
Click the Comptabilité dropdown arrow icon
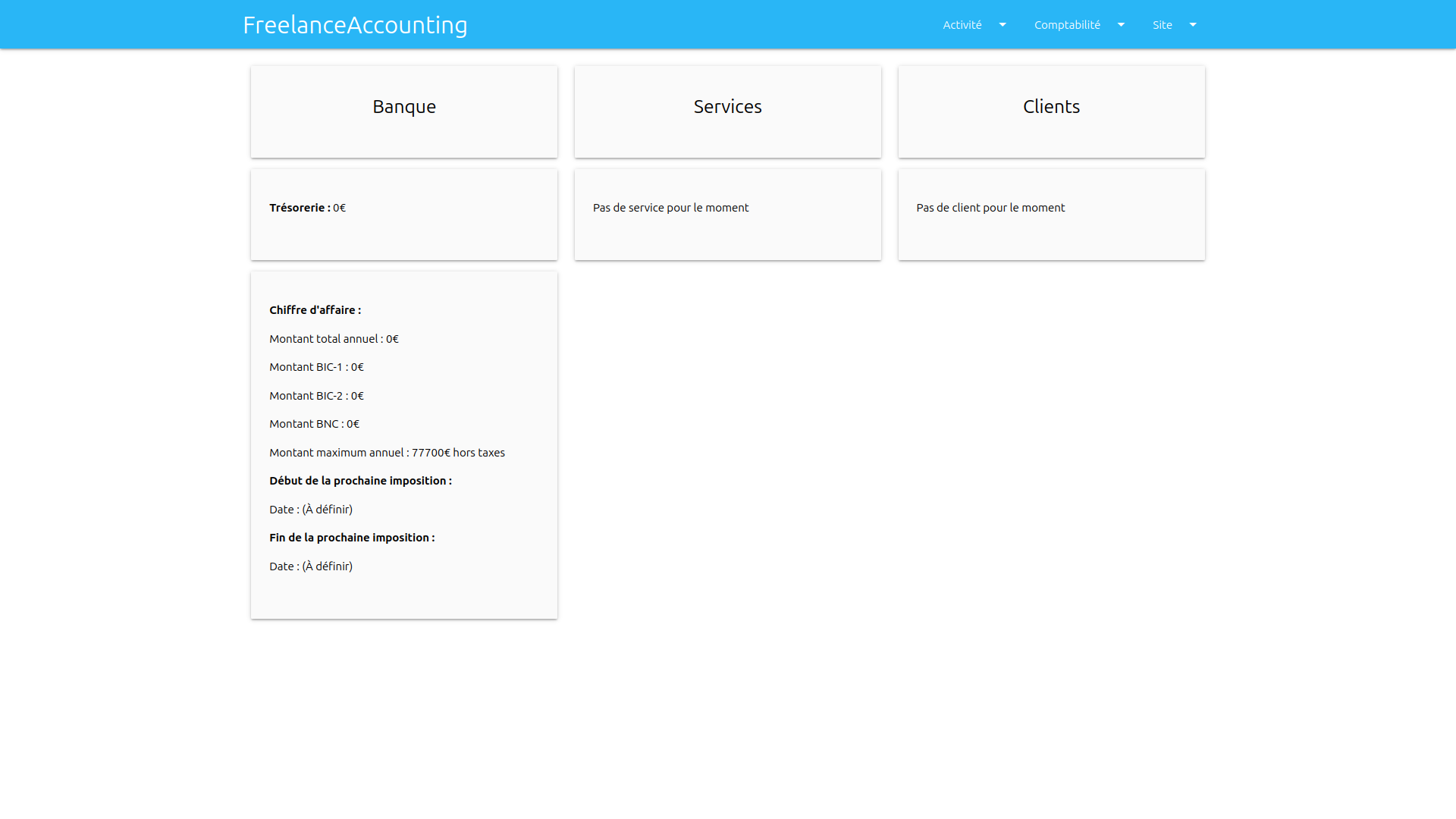pos(1121,25)
